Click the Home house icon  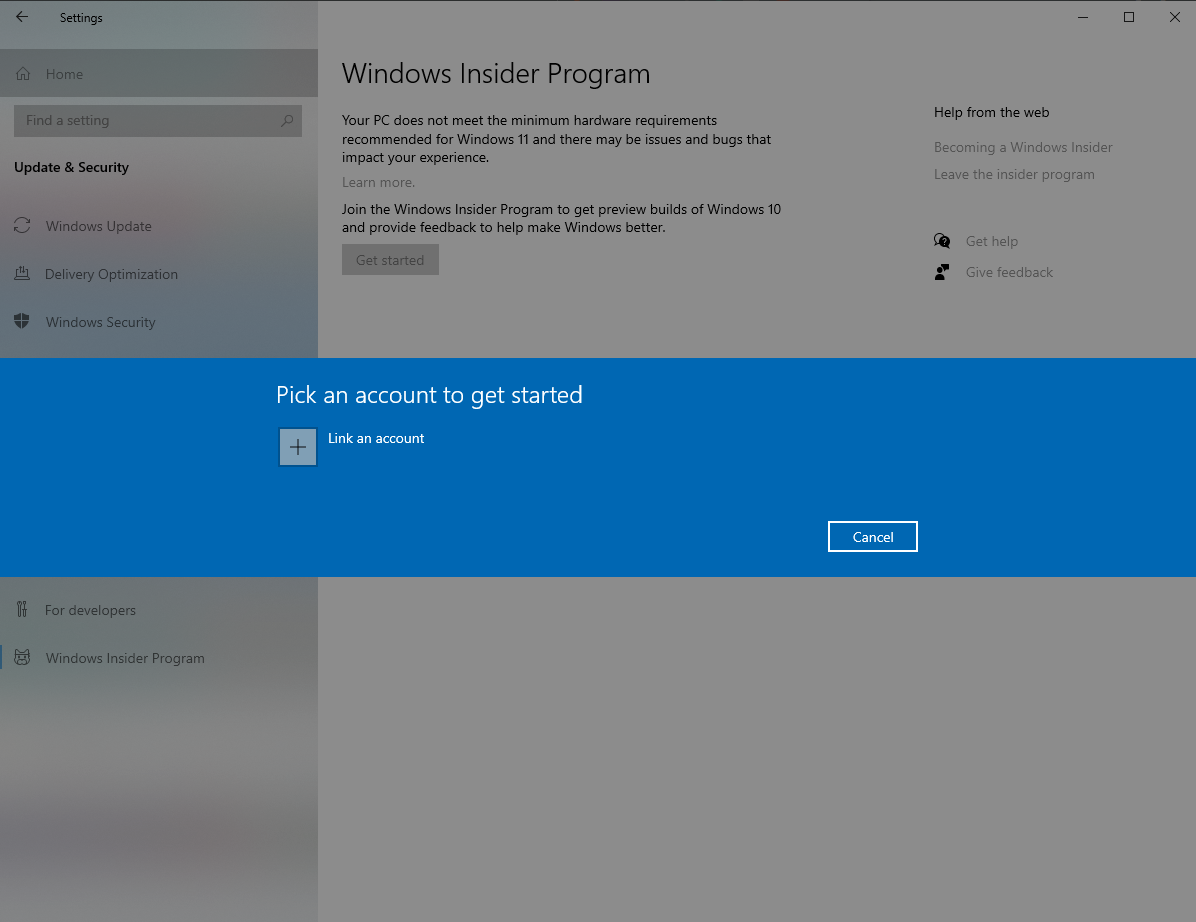coord(23,74)
